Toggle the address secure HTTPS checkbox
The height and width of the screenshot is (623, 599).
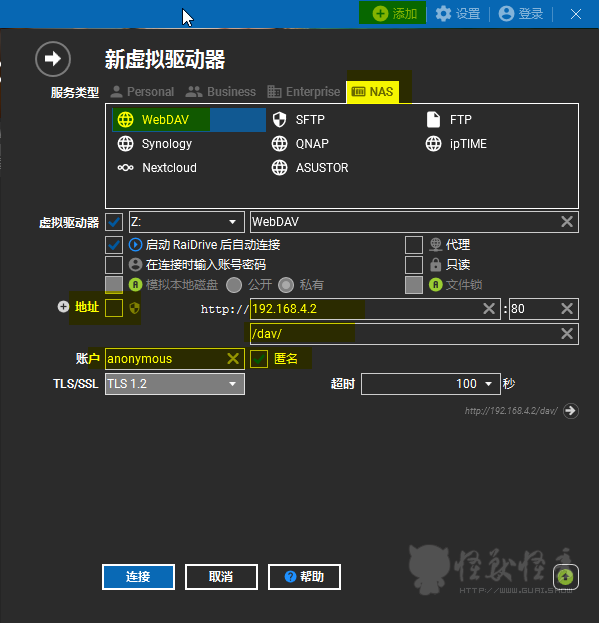tap(114, 308)
